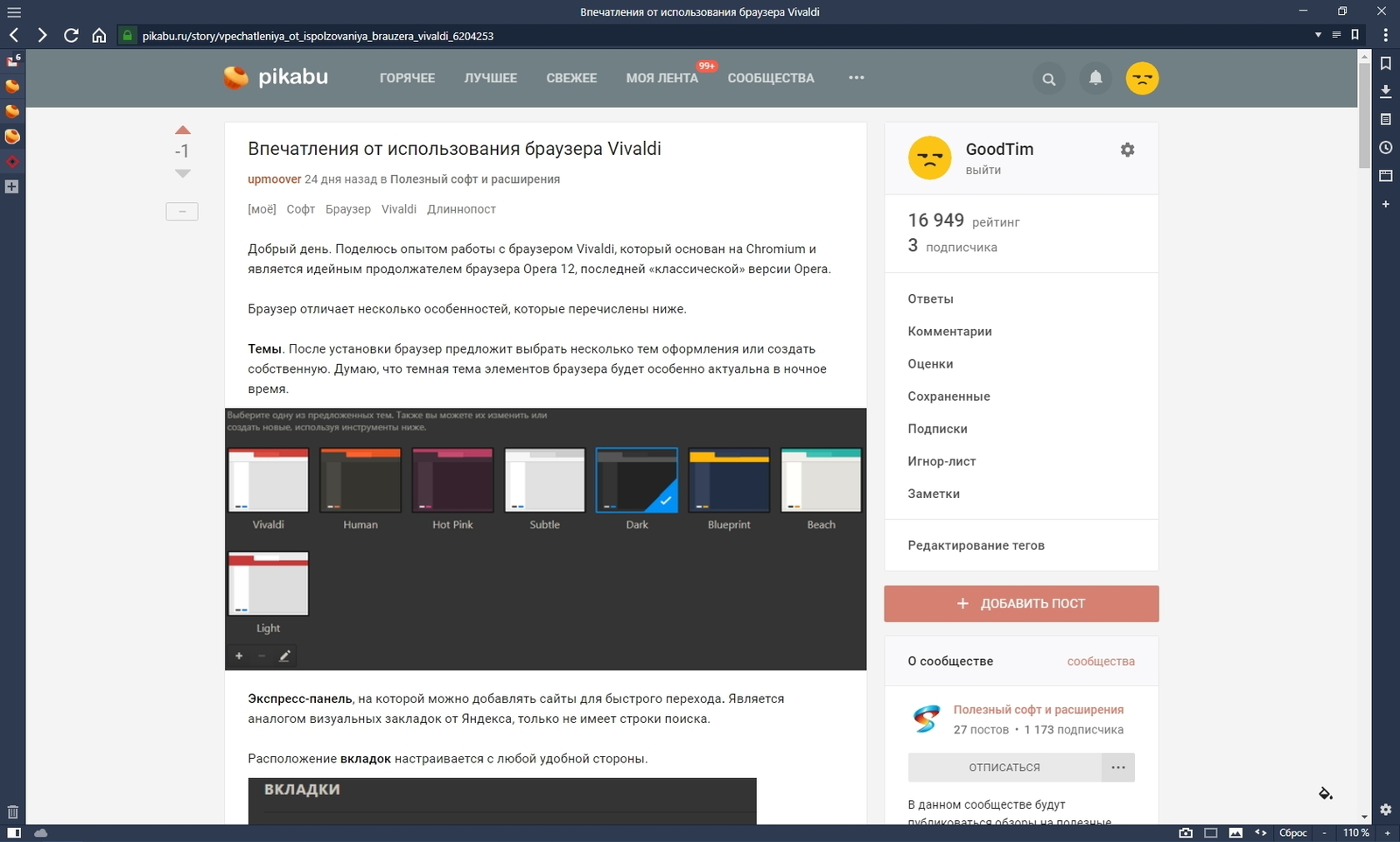The image size is (1400, 842).
Task: Click the Page actions code icon
Action: (1261, 832)
